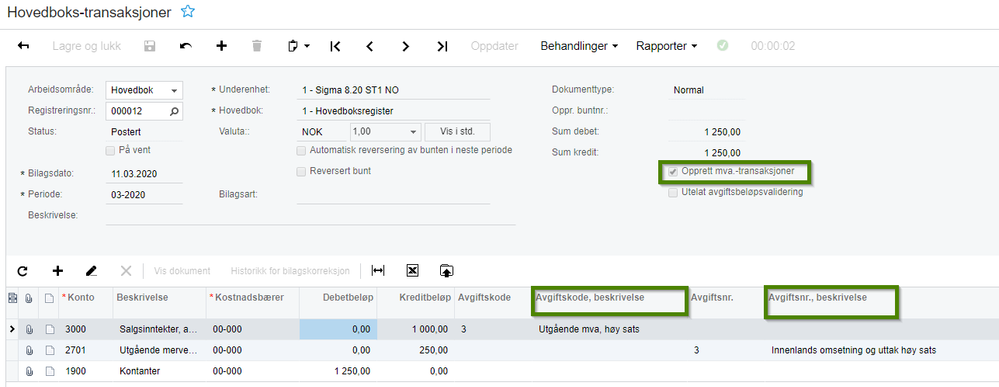999x387 pixels.
Task: Add new record with toolbar plus
Action: tap(221, 46)
